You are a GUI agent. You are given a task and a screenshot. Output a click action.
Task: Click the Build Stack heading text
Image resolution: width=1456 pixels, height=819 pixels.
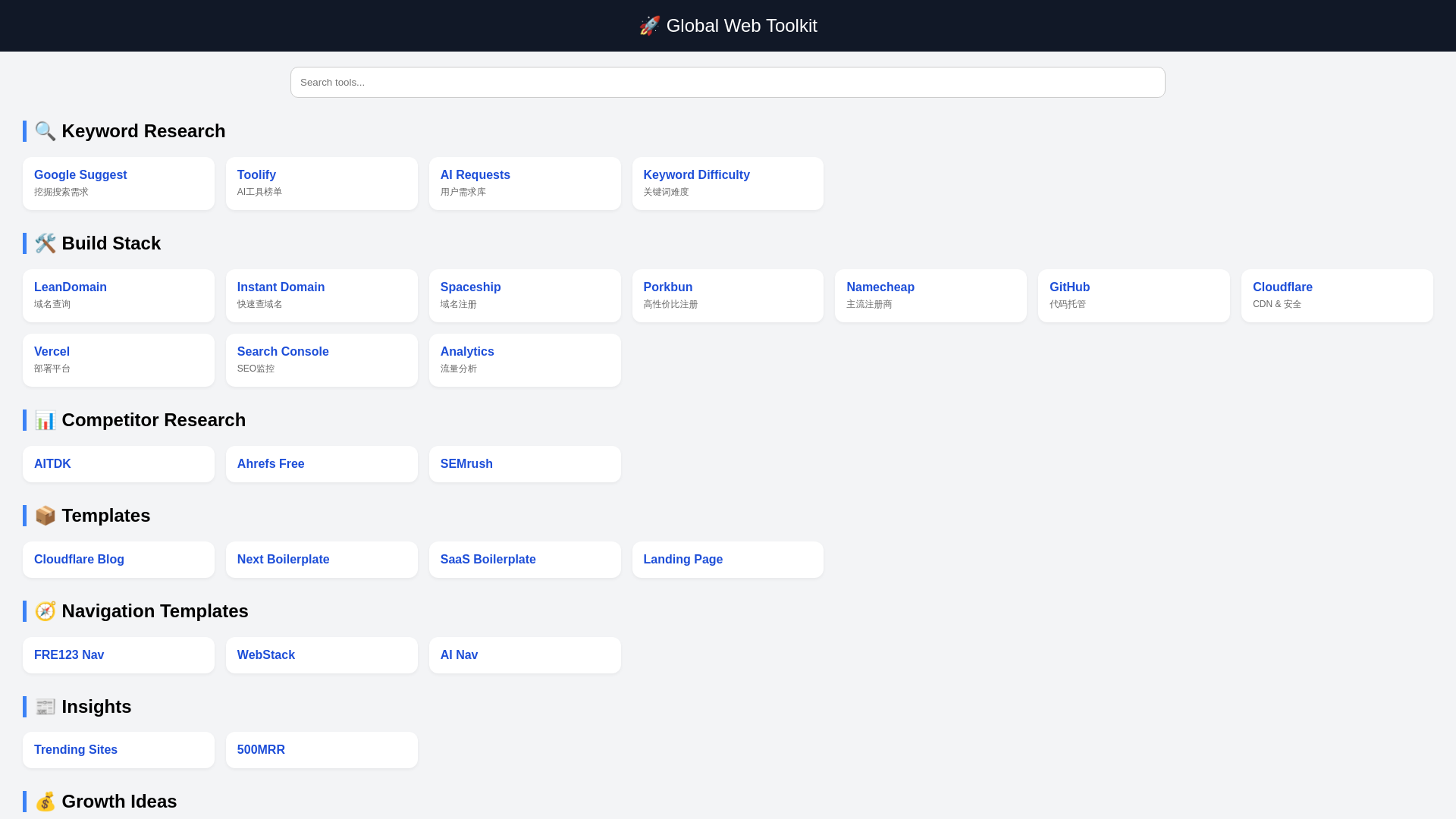pos(111,243)
